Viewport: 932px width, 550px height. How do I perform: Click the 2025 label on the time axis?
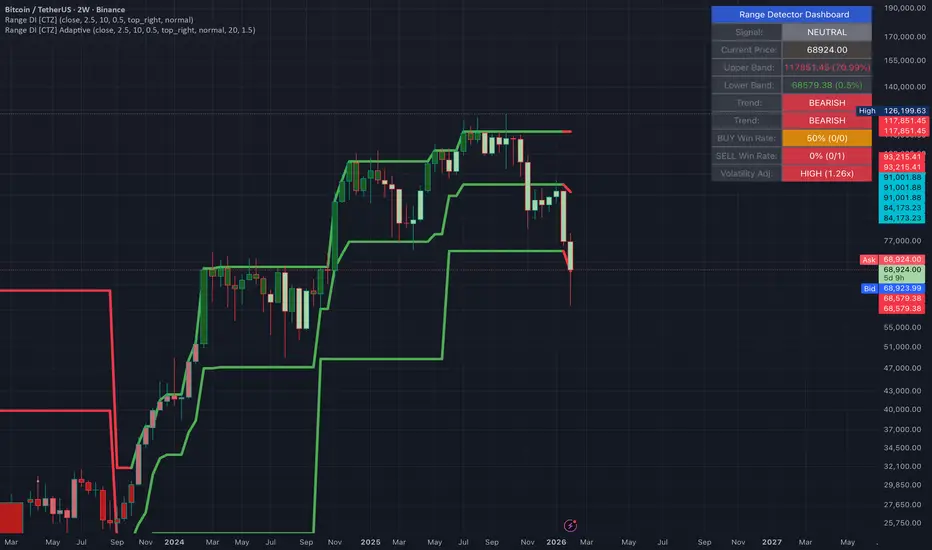pos(370,542)
